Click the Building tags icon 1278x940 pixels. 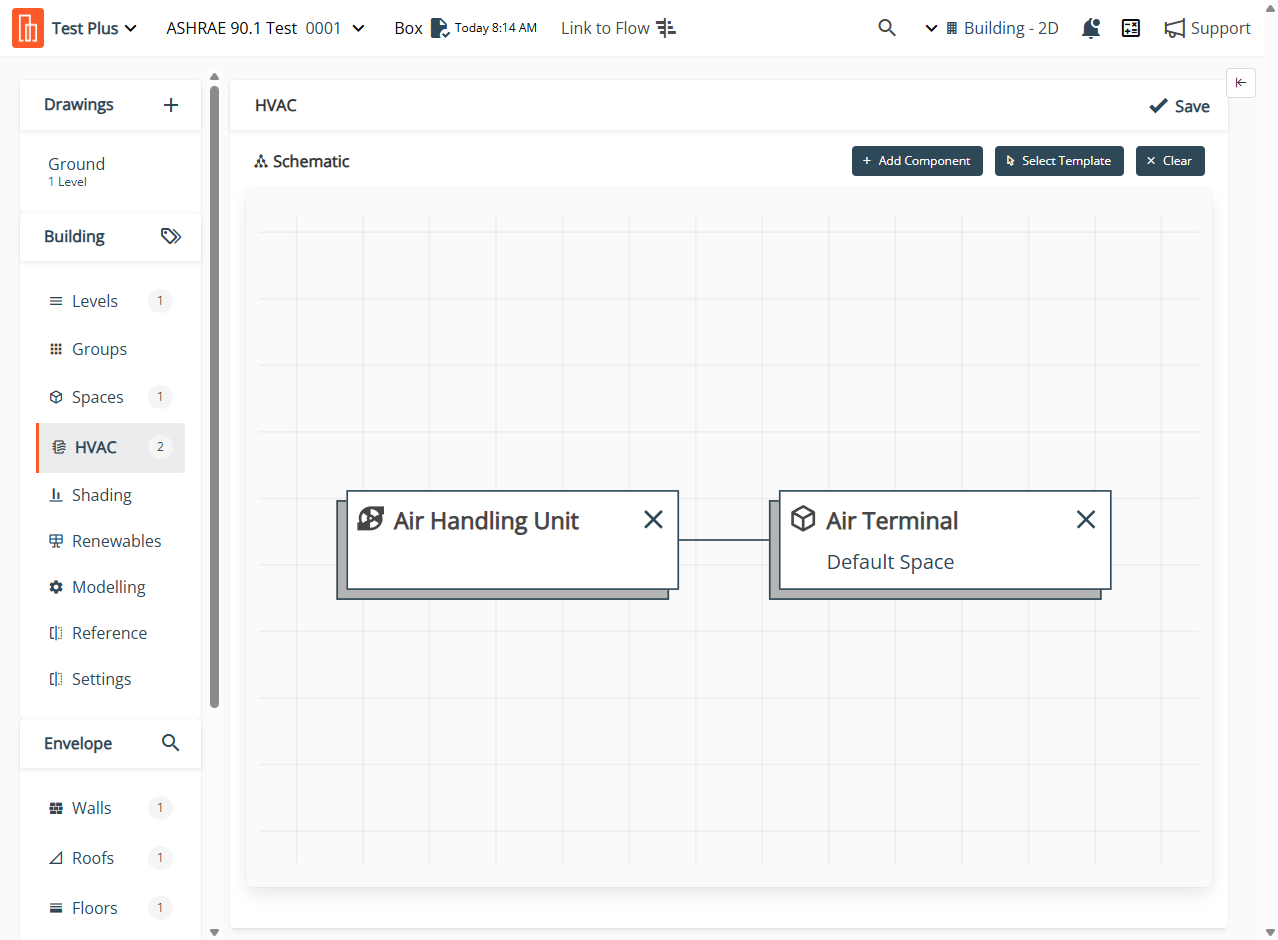tap(171, 237)
